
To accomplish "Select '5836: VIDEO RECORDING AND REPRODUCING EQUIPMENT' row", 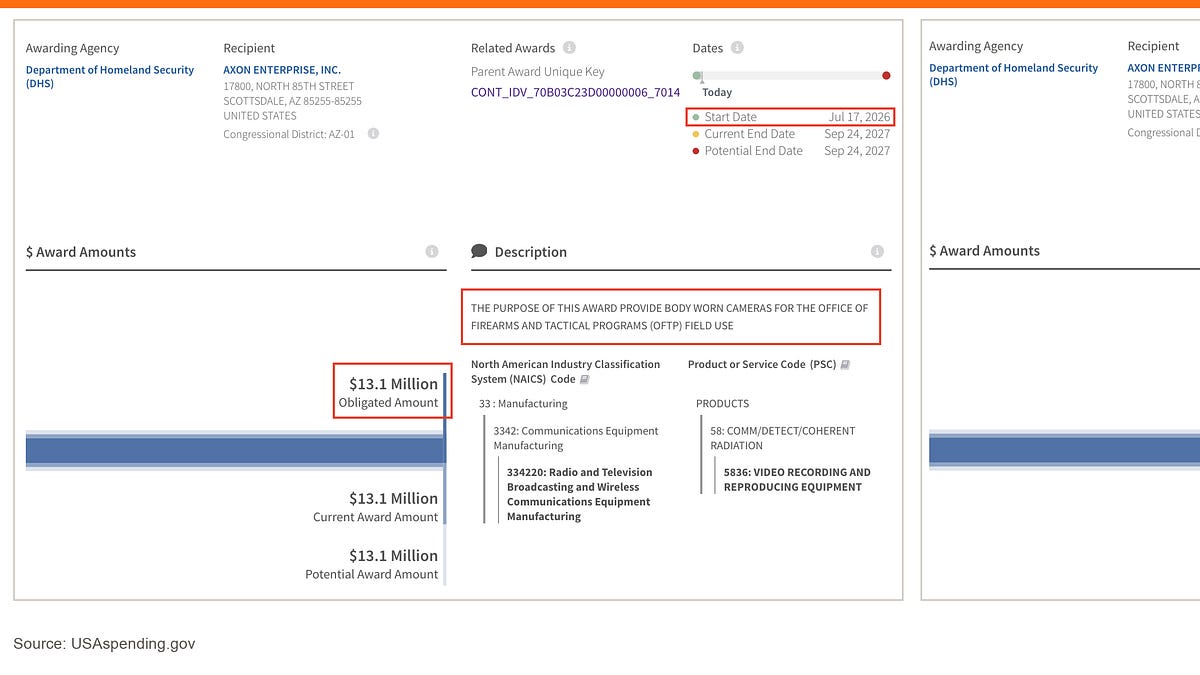I will pos(797,480).
